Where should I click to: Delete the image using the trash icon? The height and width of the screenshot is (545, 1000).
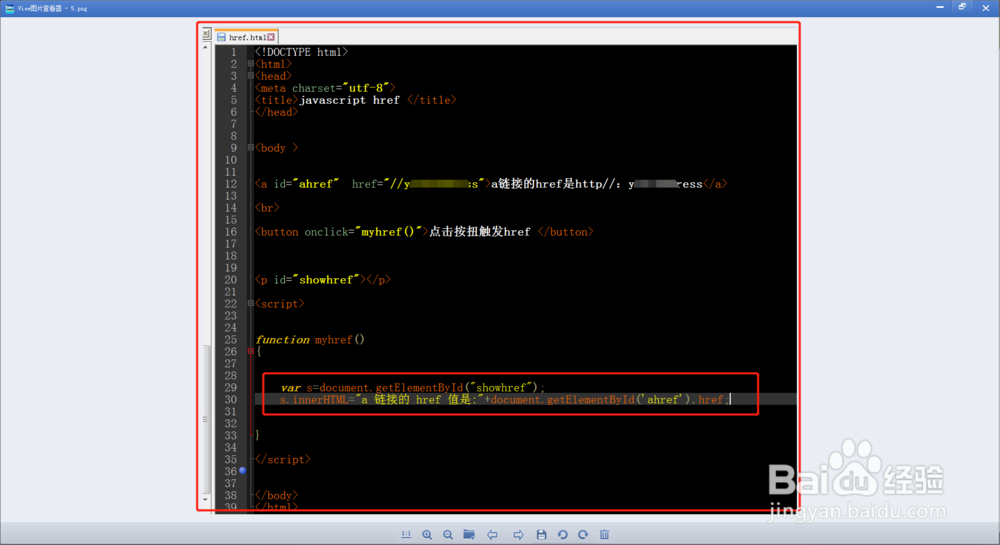604,534
